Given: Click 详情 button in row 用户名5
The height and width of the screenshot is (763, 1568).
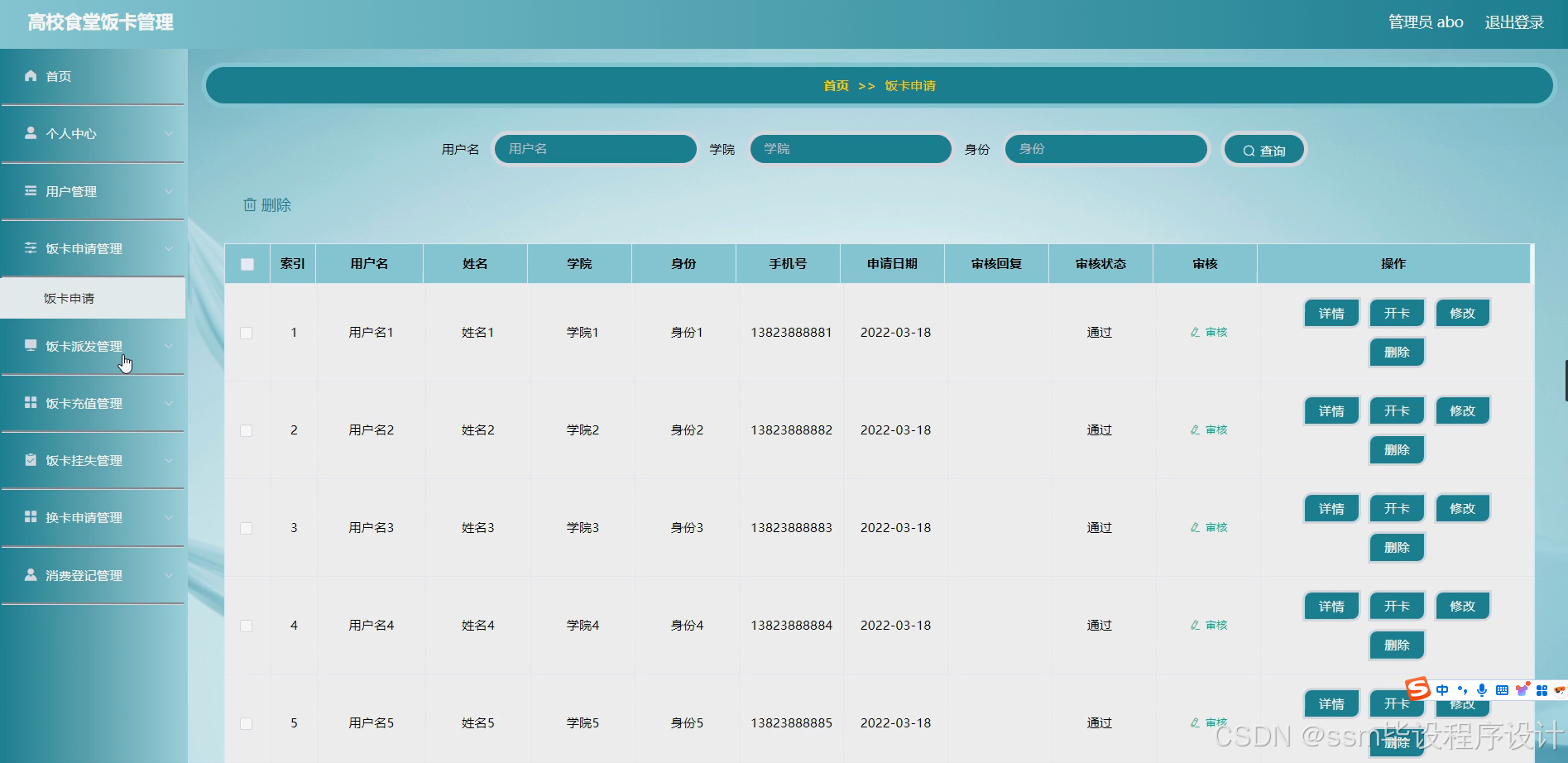Looking at the screenshot, I should tap(1331, 704).
